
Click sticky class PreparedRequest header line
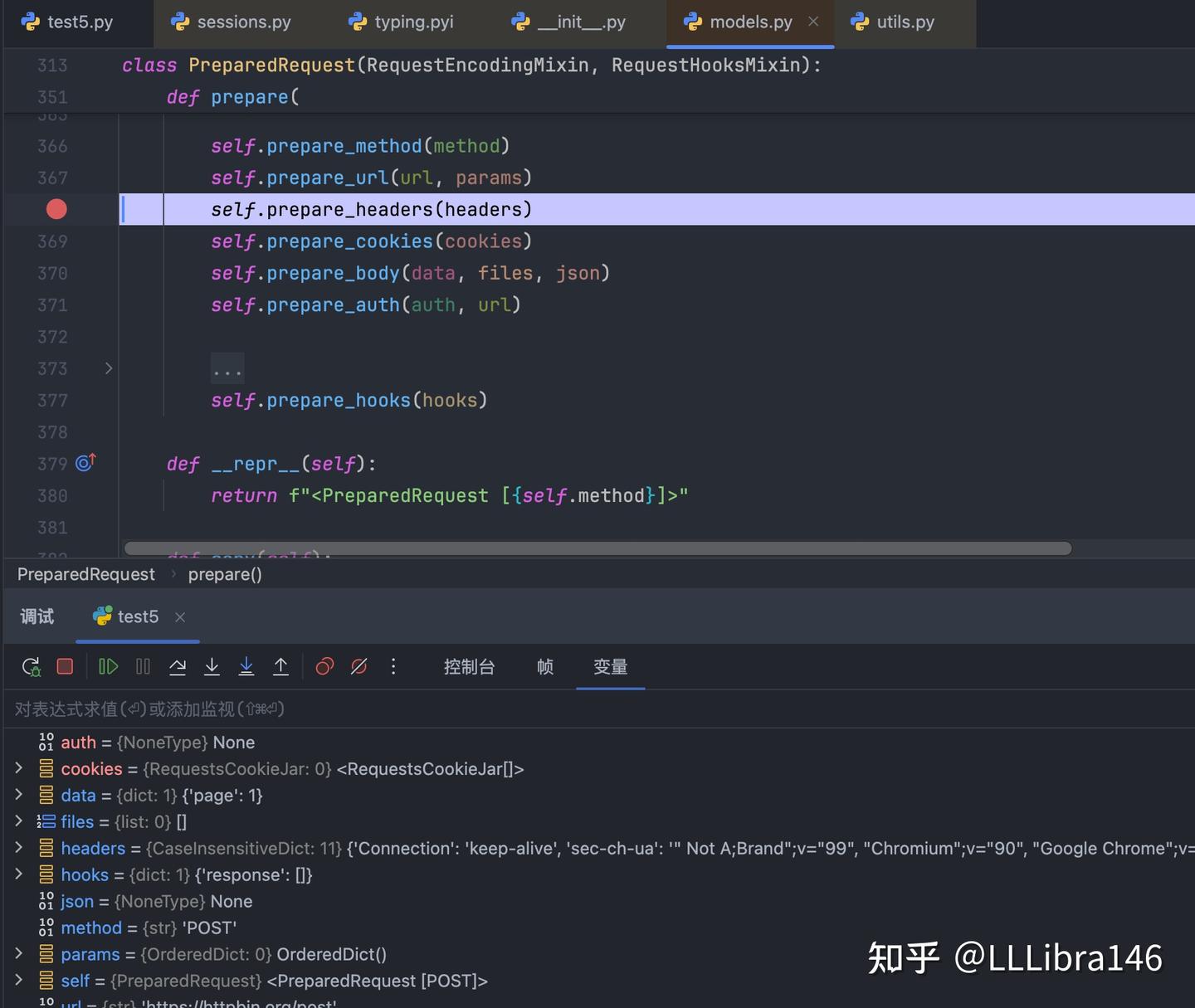tap(471, 65)
